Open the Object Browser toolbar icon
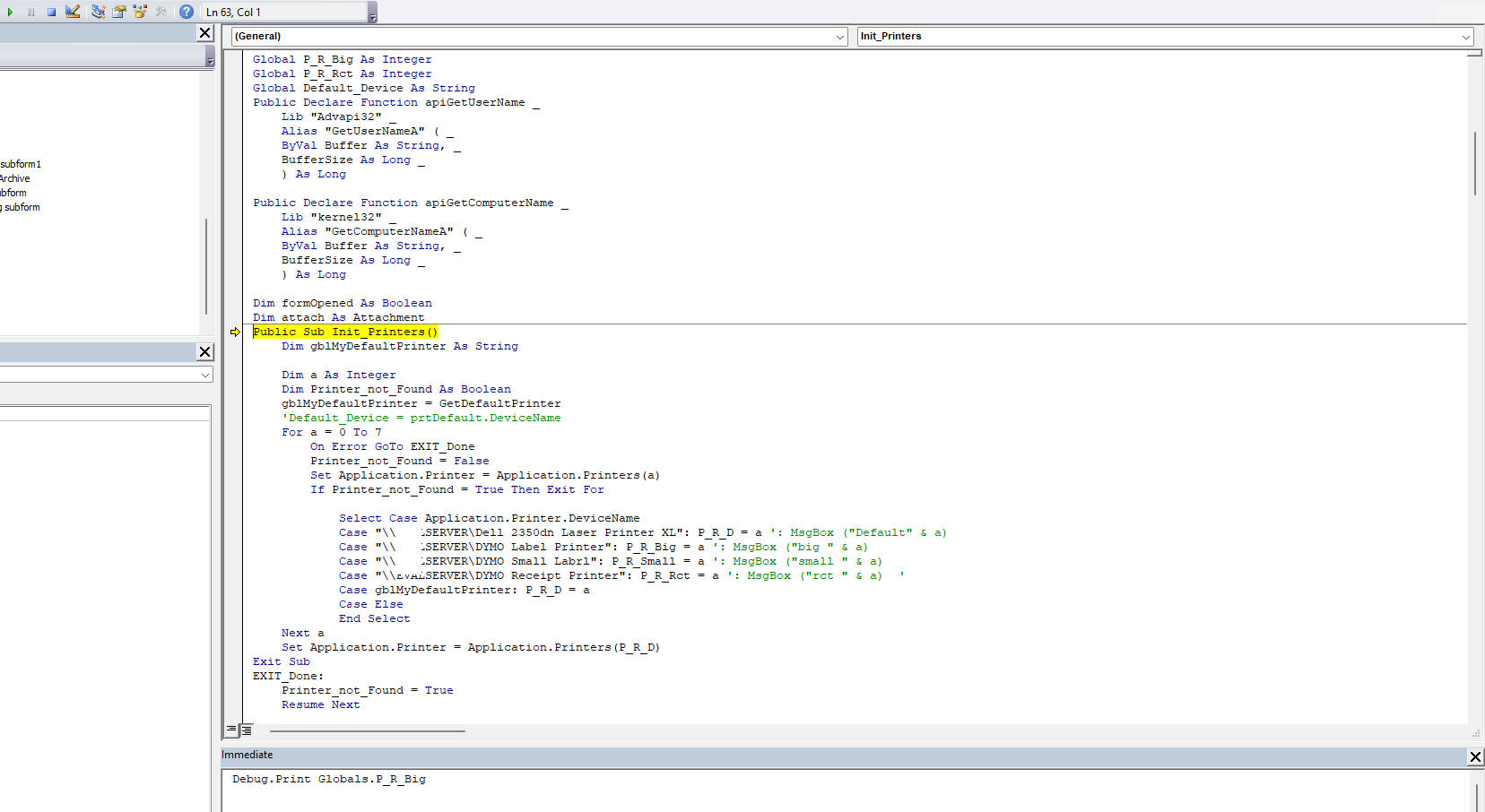Image resolution: width=1485 pixels, height=812 pixels. (140, 12)
